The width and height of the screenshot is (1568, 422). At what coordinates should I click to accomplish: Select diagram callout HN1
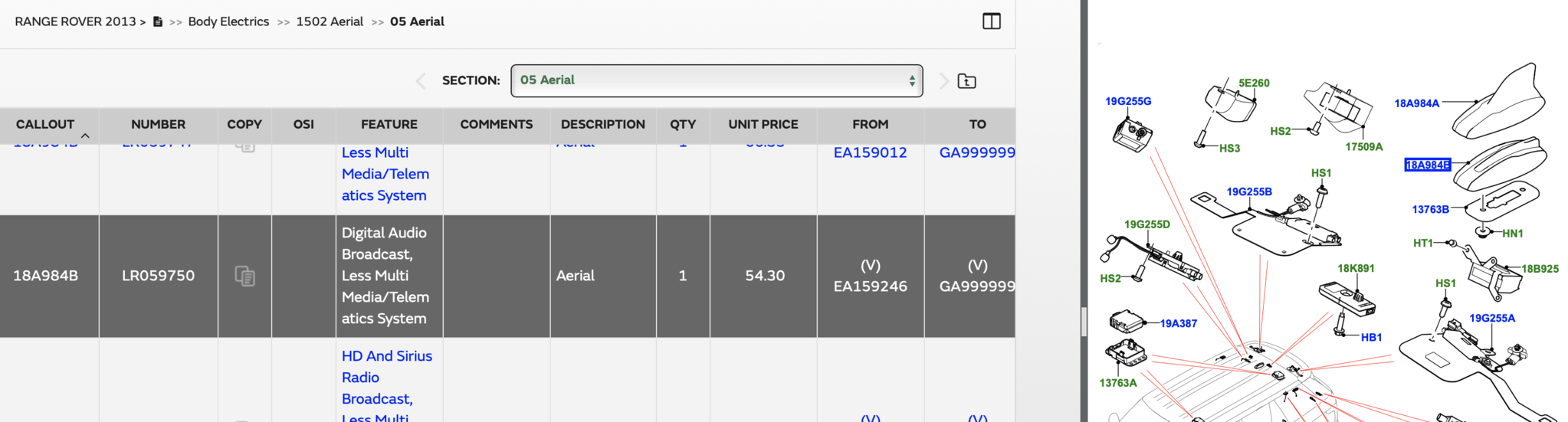pos(1513,234)
